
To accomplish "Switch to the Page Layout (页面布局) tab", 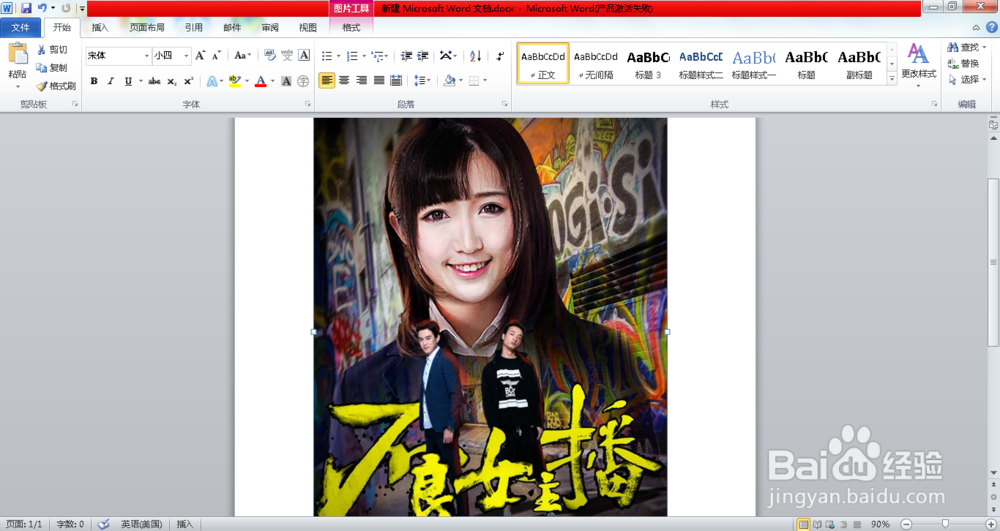I will (147, 27).
